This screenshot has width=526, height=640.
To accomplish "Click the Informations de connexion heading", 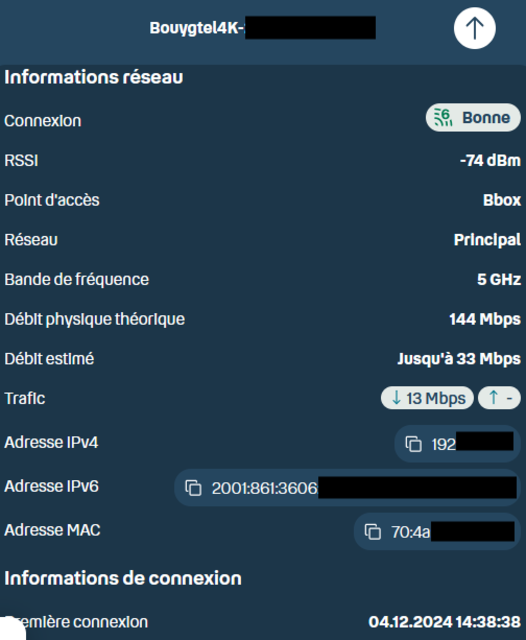I will 123,578.
